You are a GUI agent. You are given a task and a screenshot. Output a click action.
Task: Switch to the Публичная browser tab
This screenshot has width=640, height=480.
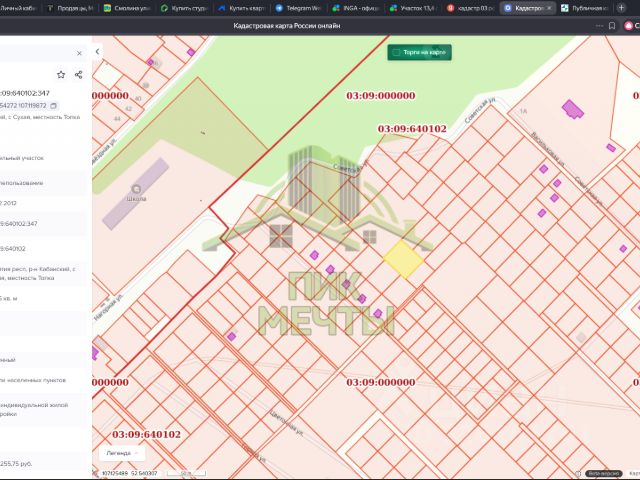(584, 8)
